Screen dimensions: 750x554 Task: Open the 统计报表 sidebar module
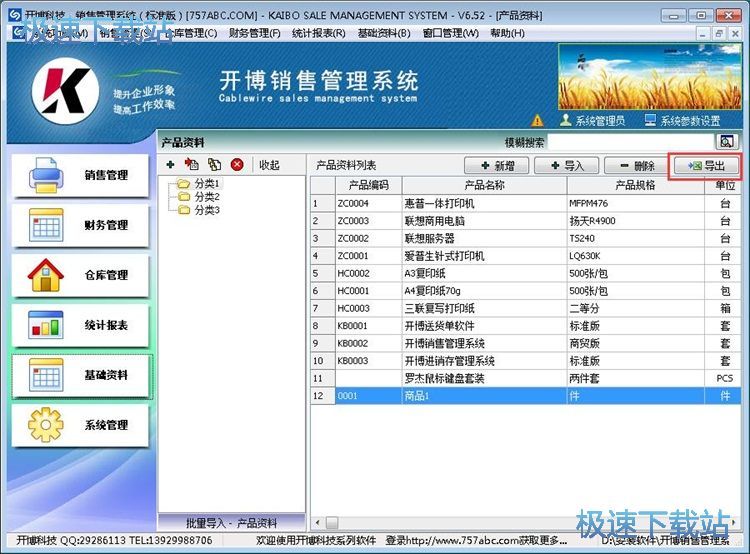[80, 325]
